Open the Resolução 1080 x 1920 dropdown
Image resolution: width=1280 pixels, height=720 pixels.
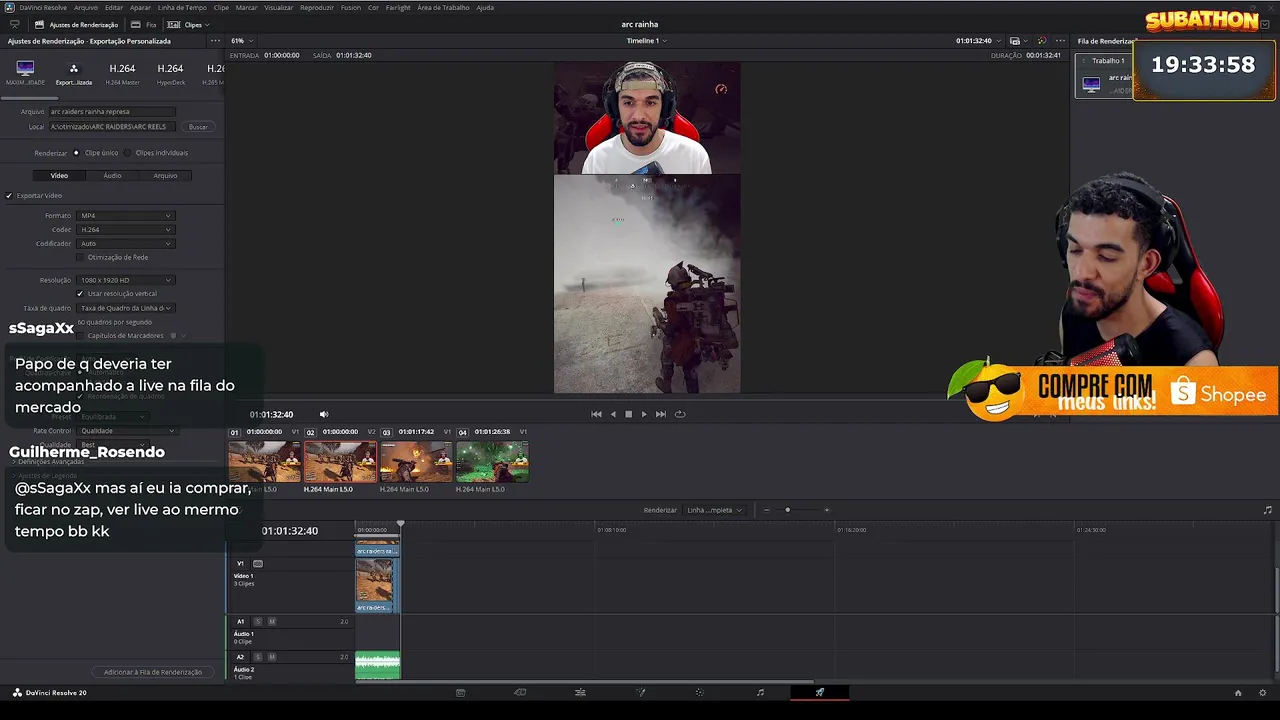click(125, 280)
